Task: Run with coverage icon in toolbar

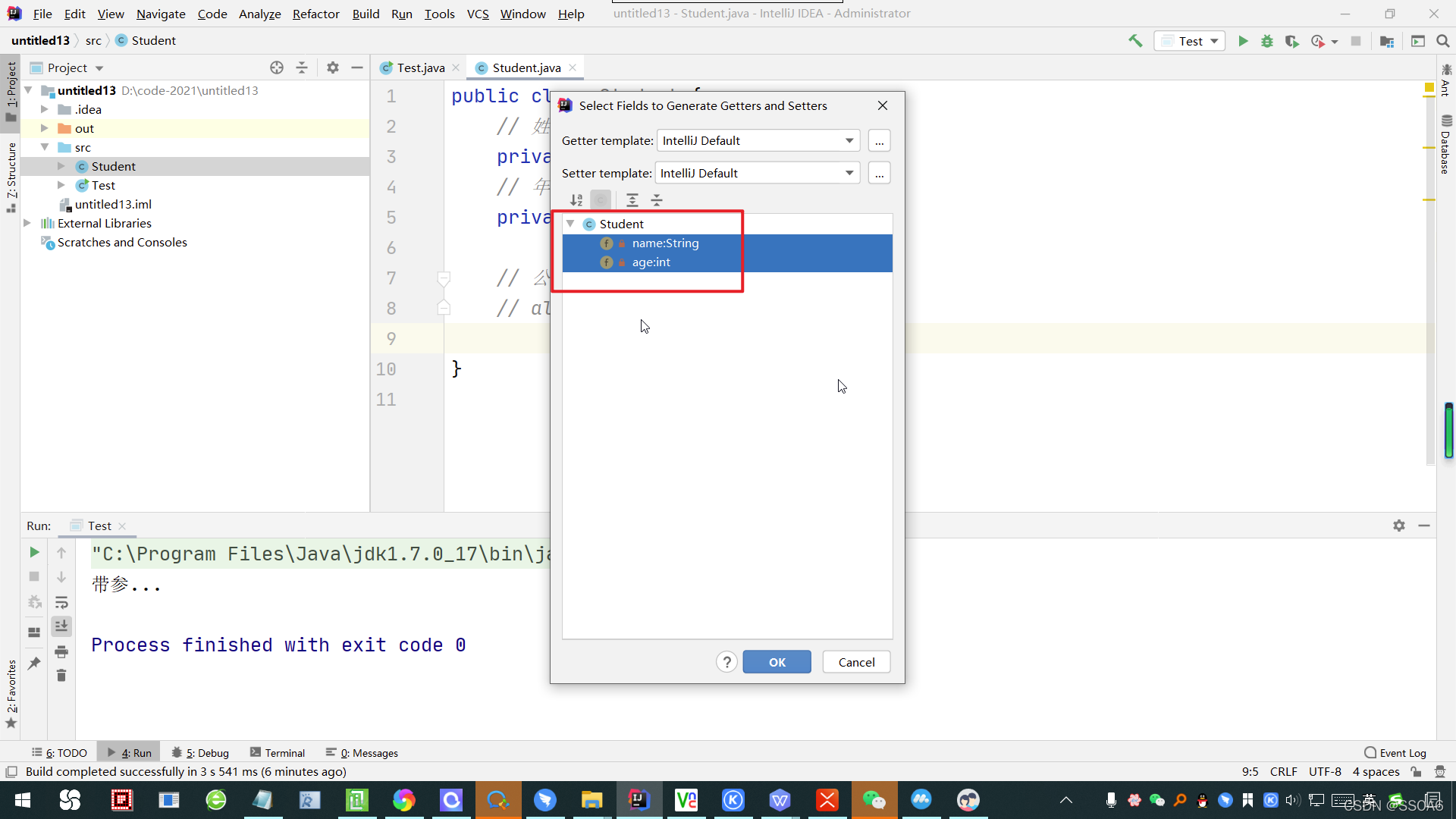Action: point(1292,41)
